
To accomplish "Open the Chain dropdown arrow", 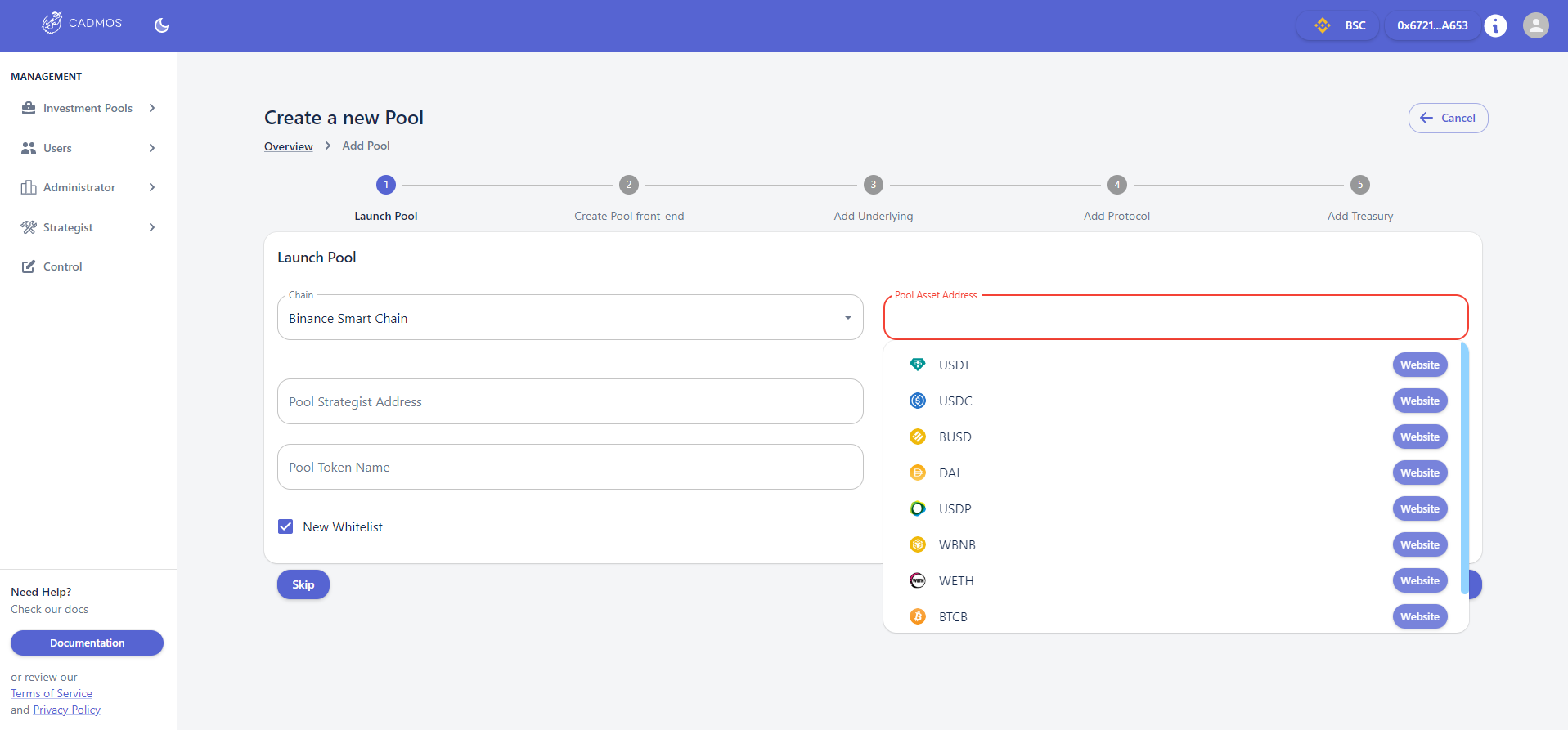I will (x=848, y=318).
